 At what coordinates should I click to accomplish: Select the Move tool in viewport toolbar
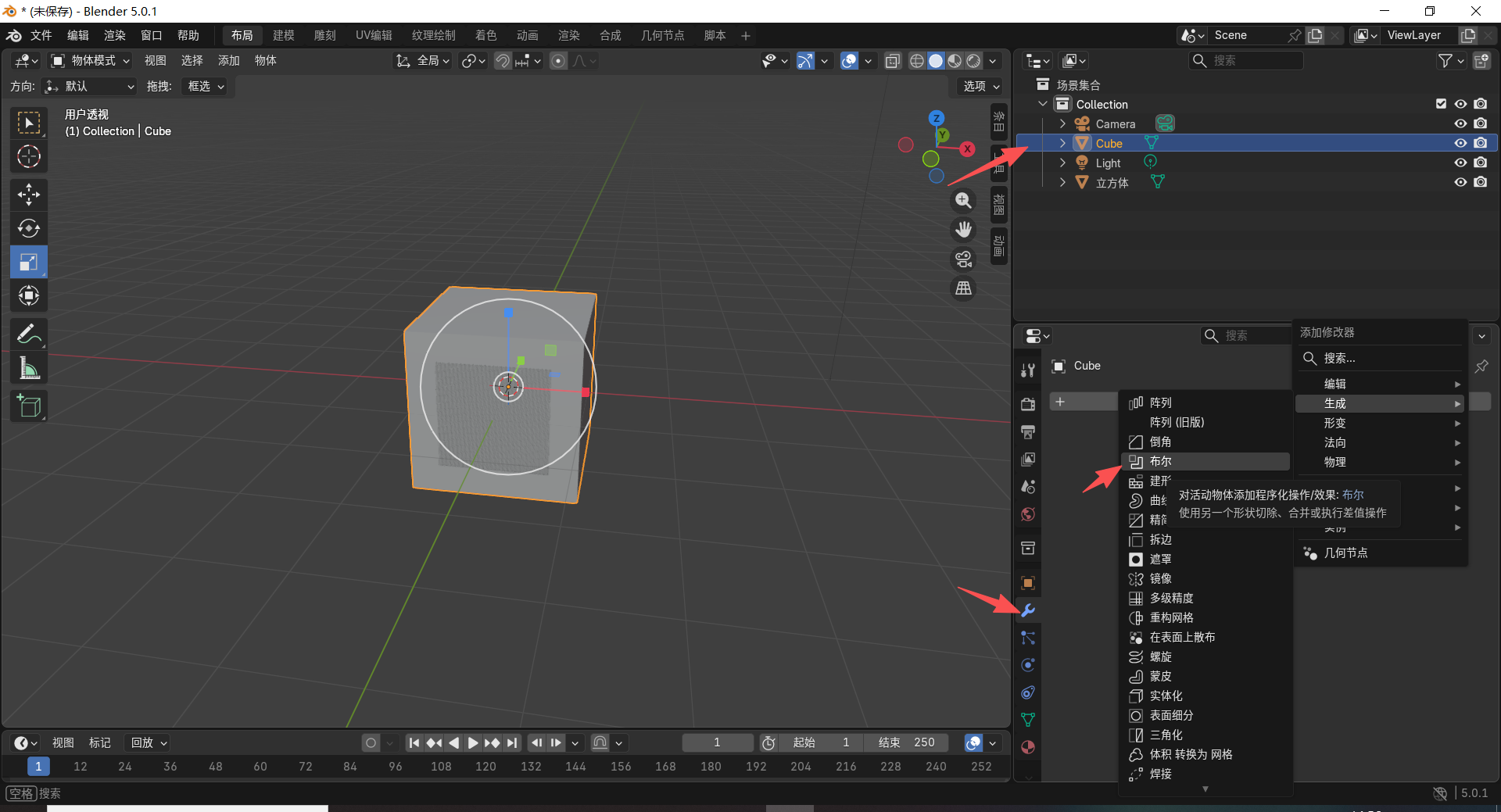[x=29, y=194]
